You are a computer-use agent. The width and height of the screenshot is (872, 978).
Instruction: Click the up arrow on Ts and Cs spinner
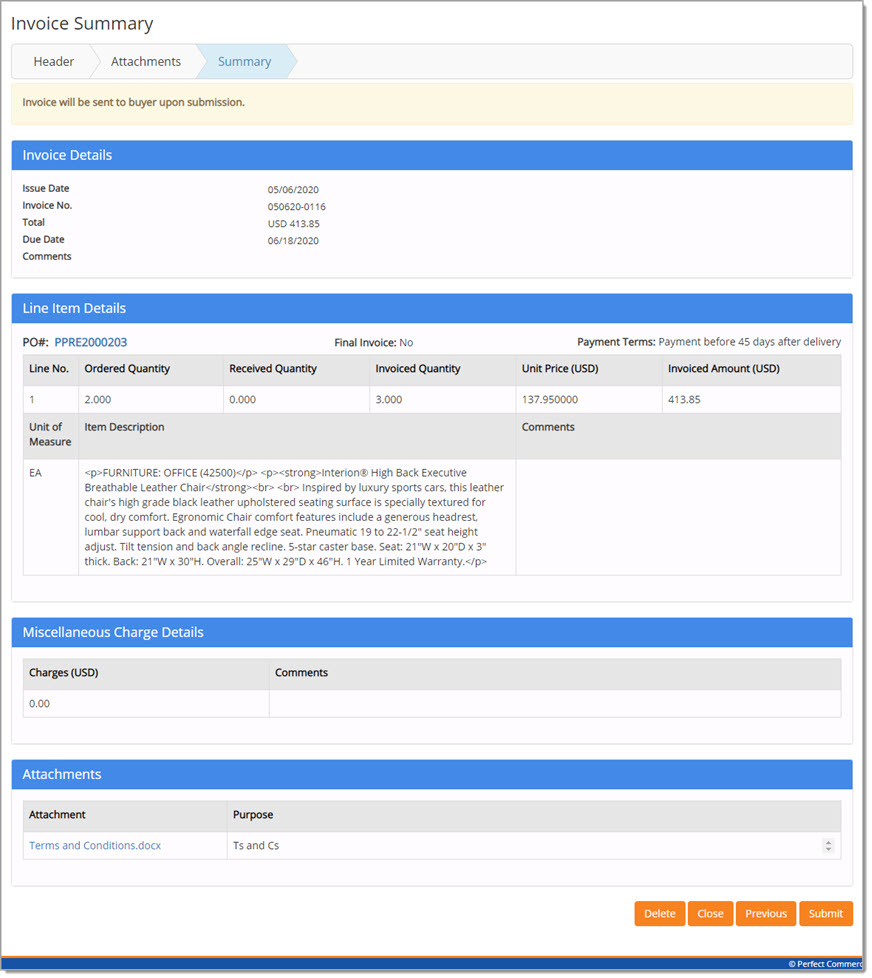[x=828, y=841]
